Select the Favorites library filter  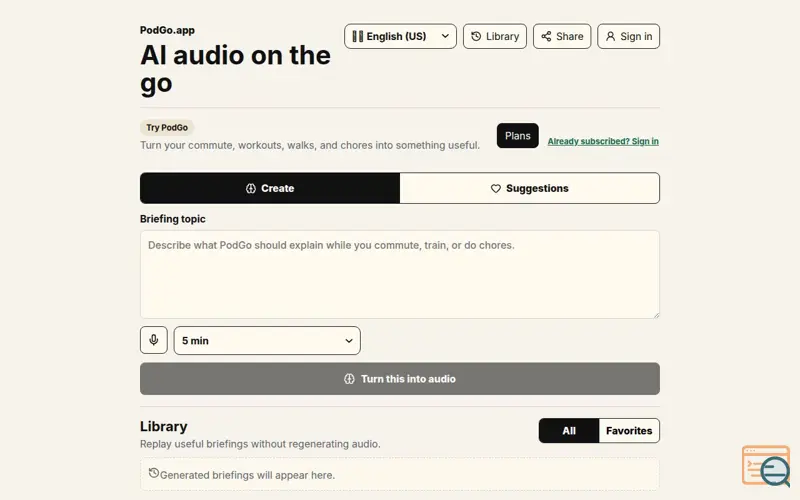[x=629, y=431]
